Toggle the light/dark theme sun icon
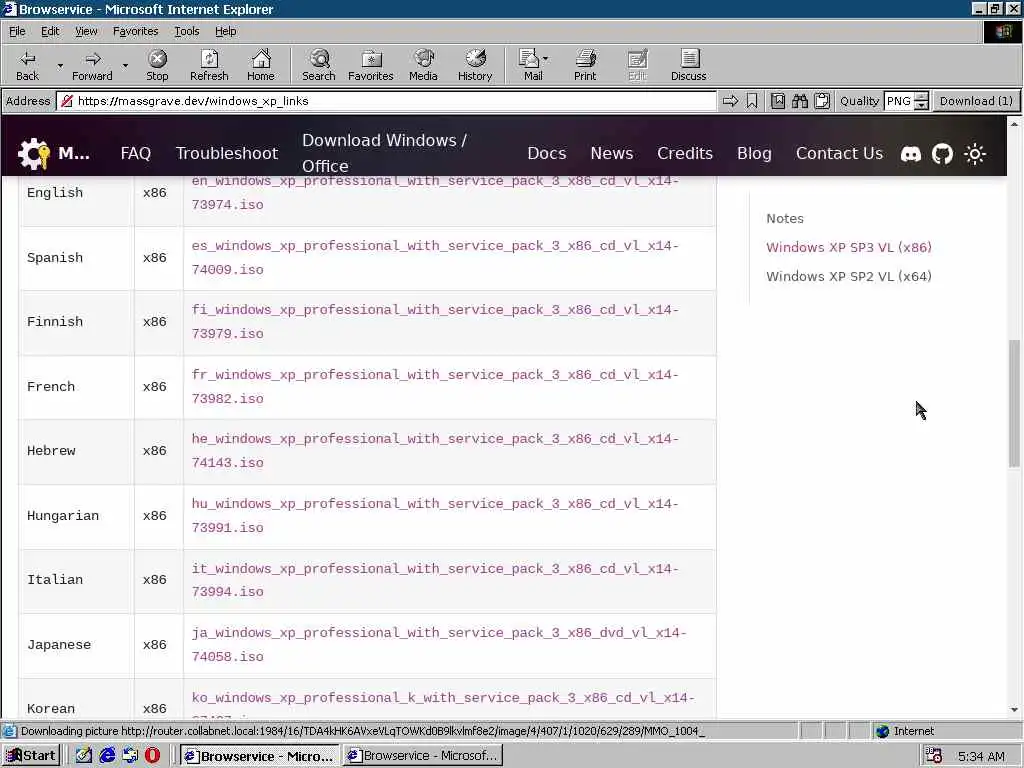The width and height of the screenshot is (1024, 768). click(x=975, y=153)
